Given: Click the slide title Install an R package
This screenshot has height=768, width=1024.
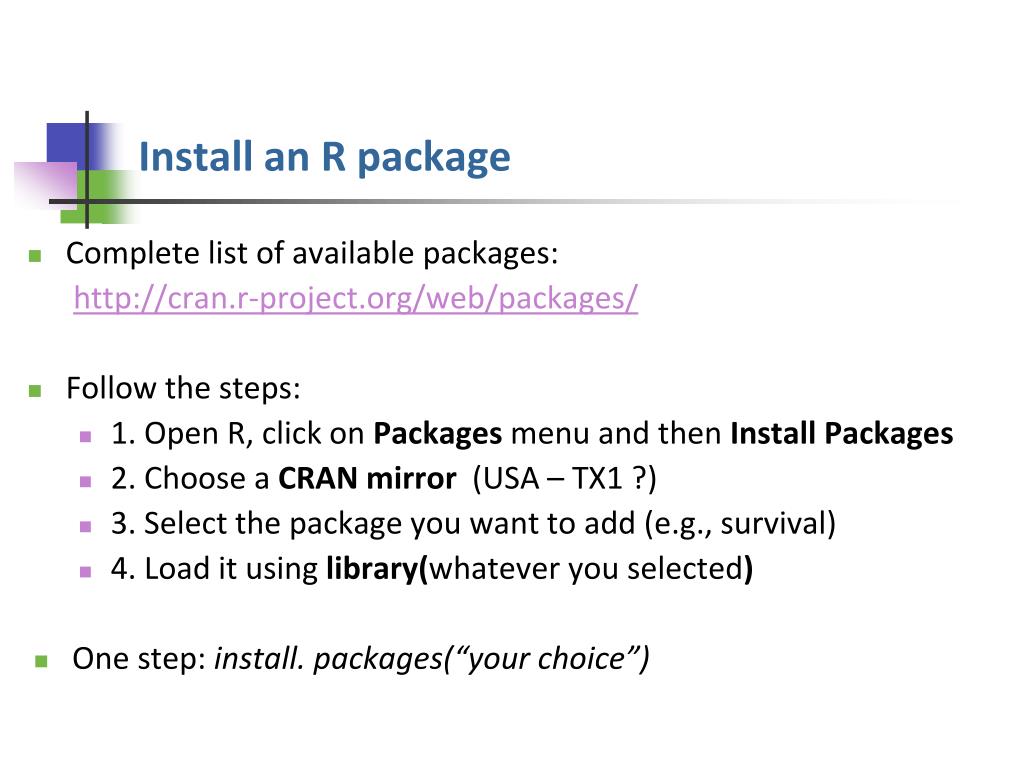Looking at the screenshot, I should pyautogui.click(x=325, y=157).
